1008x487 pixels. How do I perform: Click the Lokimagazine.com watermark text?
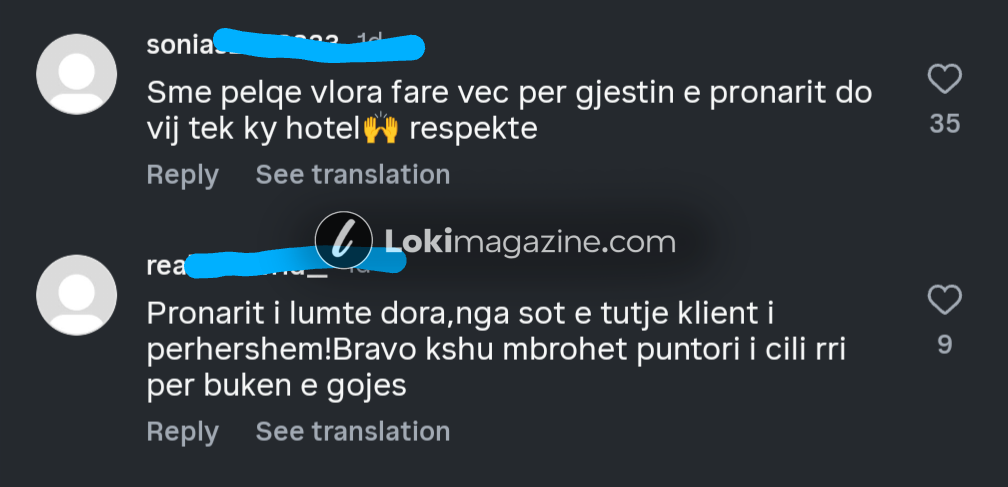tap(530, 242)
